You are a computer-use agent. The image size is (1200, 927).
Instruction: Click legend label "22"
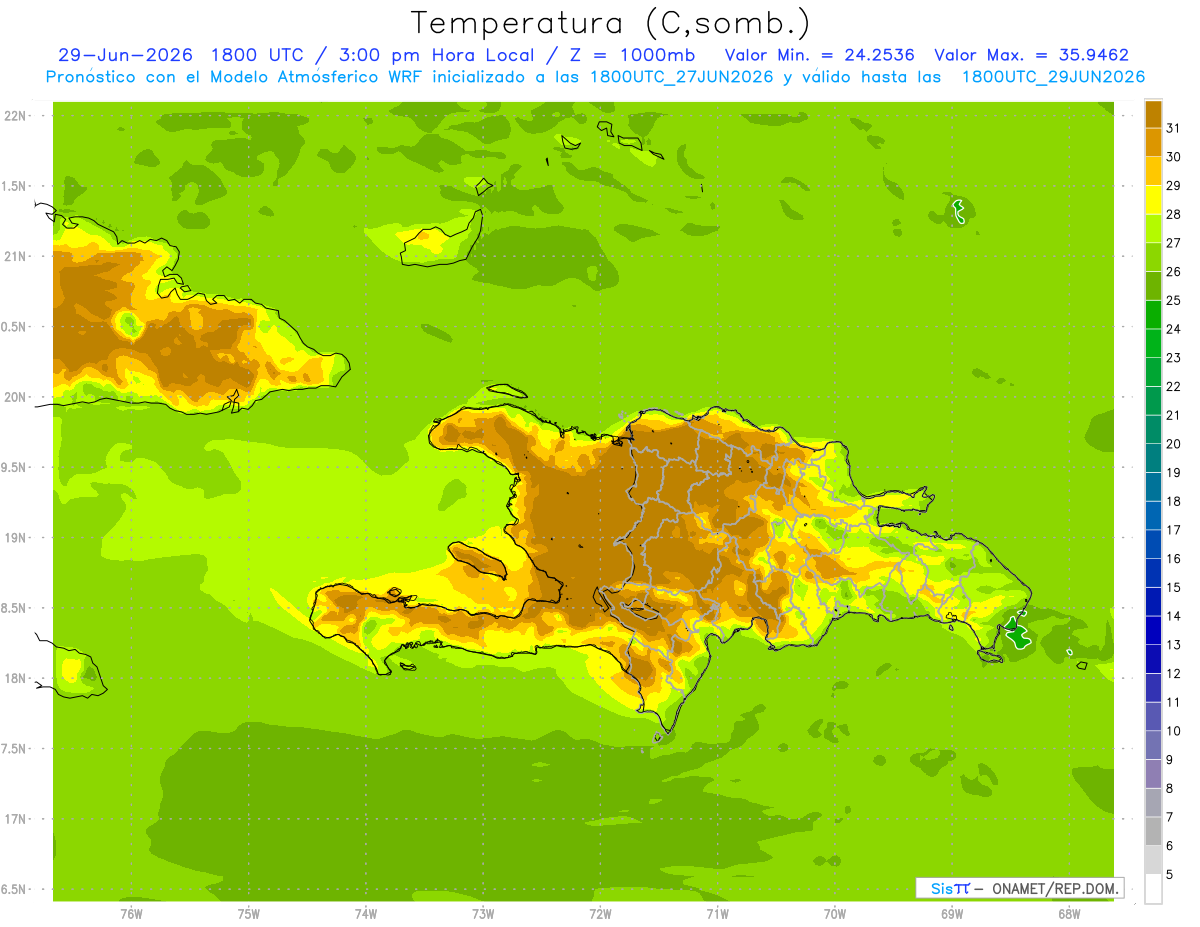(1173, 386)
